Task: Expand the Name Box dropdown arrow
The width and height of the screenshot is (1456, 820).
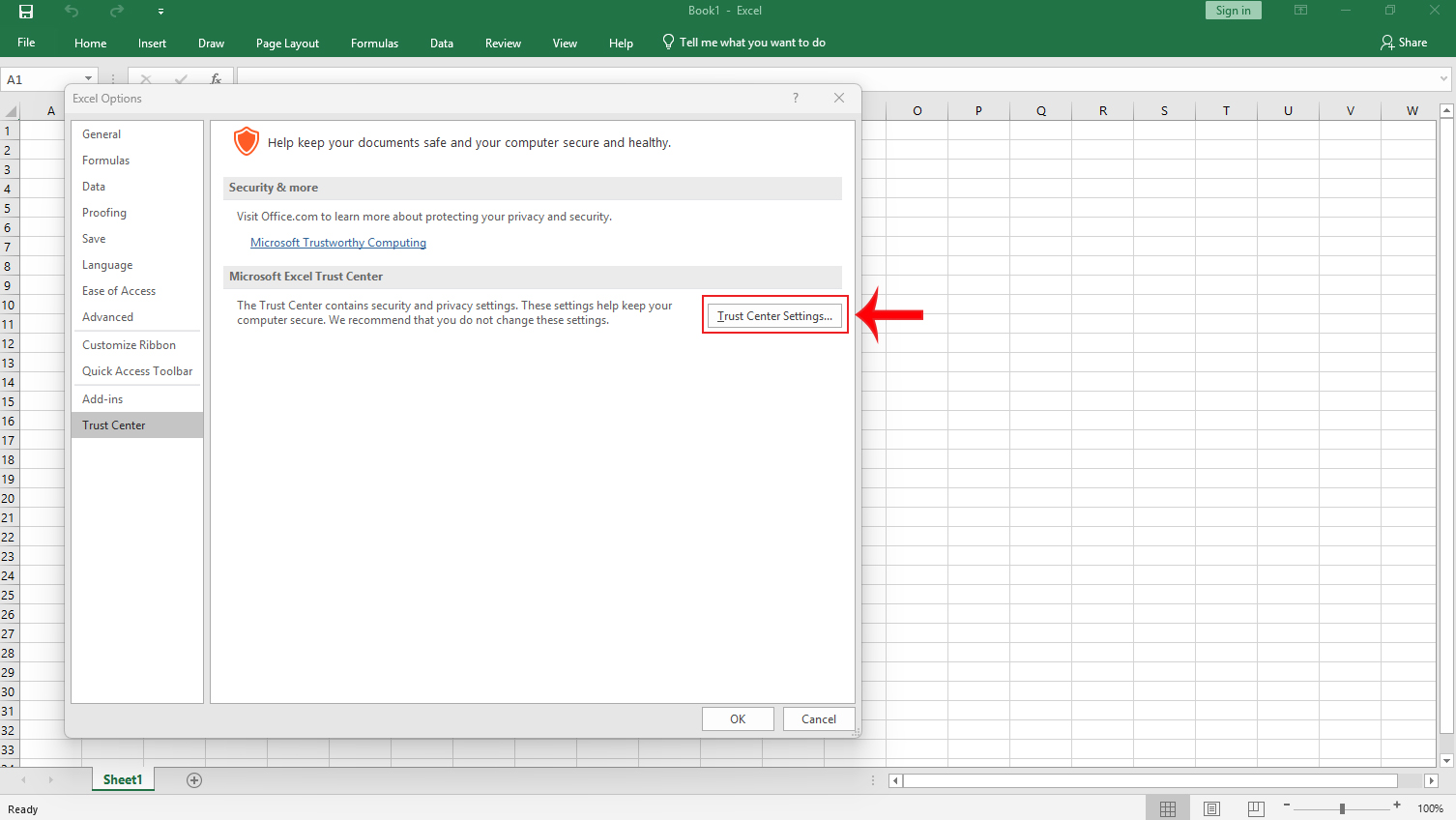Action: 88,79
